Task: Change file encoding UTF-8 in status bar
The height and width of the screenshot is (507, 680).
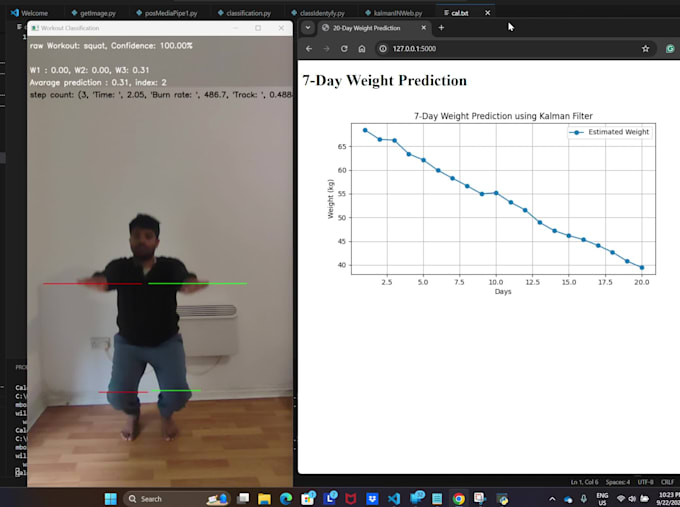Action: (x=645, y=482)
